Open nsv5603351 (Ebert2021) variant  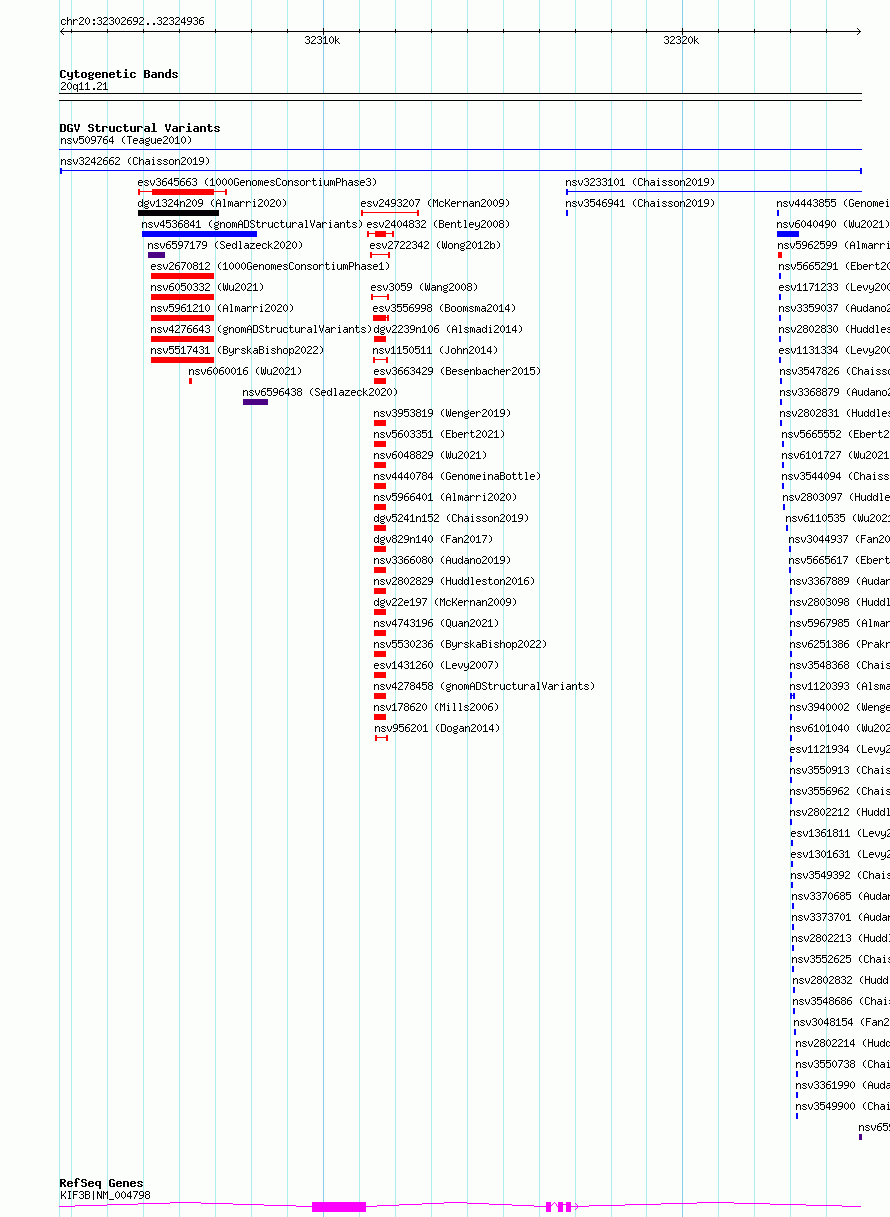439,435
